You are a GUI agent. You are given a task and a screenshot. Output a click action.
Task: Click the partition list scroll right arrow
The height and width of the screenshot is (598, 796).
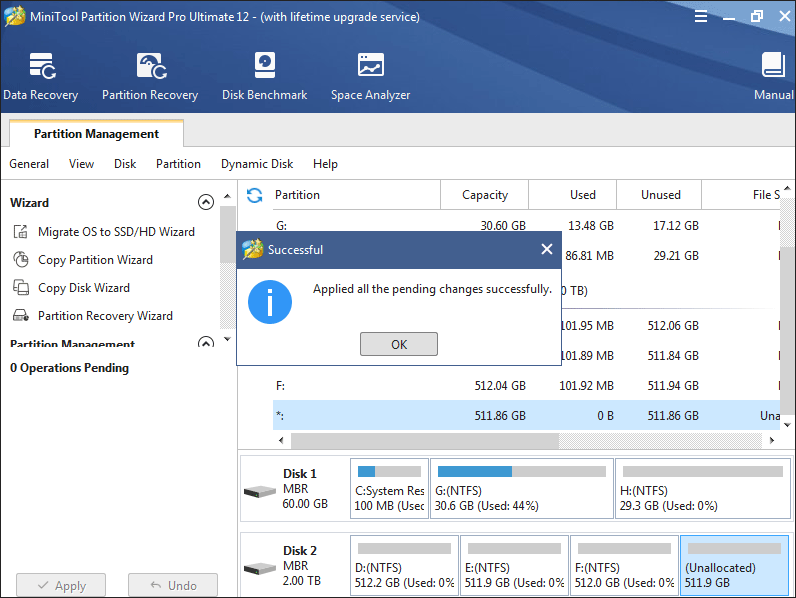[x=772, y=441]
